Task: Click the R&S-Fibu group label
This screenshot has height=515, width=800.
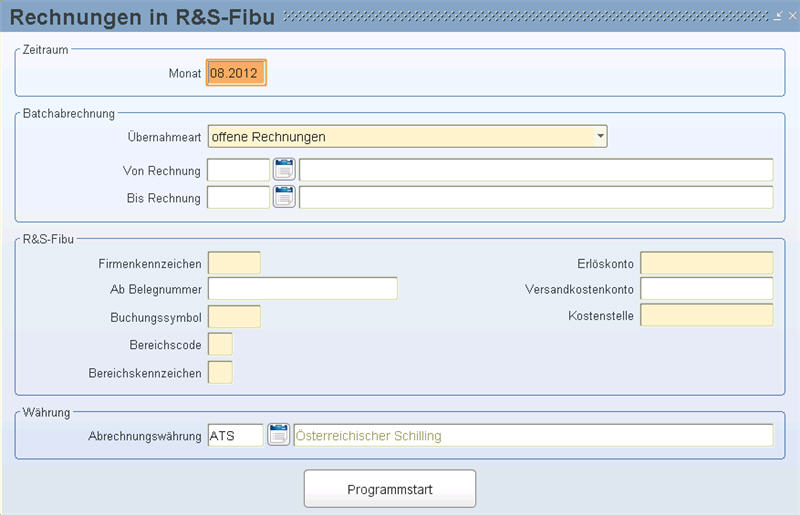Action: (48, 239)
